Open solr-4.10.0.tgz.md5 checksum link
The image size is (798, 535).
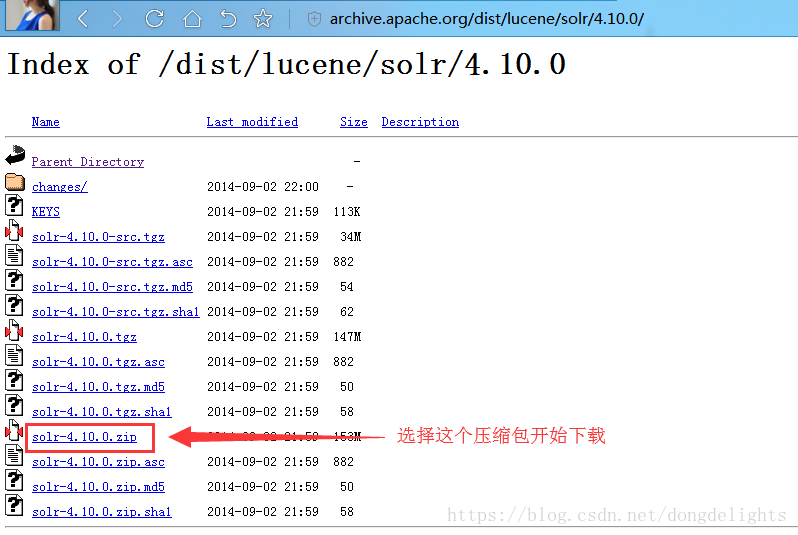pyautogui.click(x=98, y=386)
